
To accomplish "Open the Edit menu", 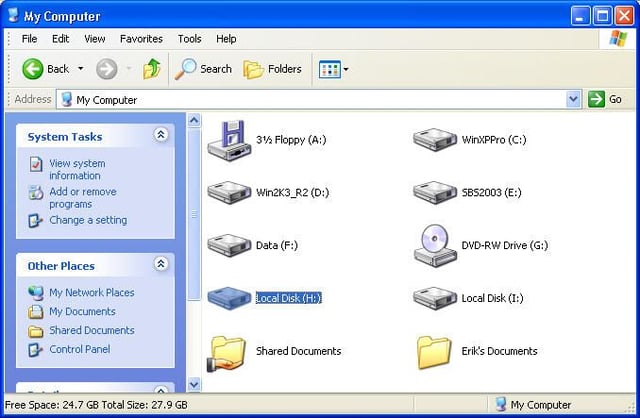I will 60,39.
